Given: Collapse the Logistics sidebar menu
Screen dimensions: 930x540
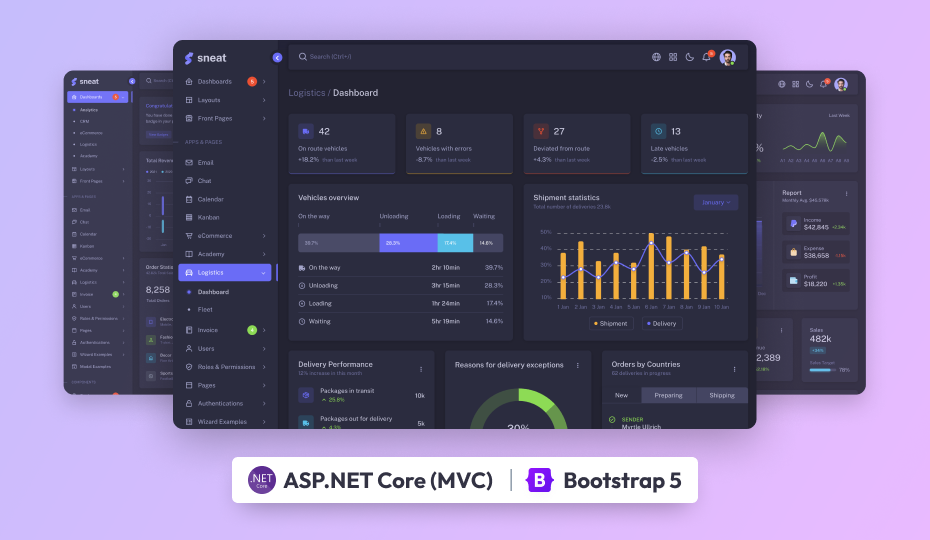Looking at the screenshot, I should 225,272.
